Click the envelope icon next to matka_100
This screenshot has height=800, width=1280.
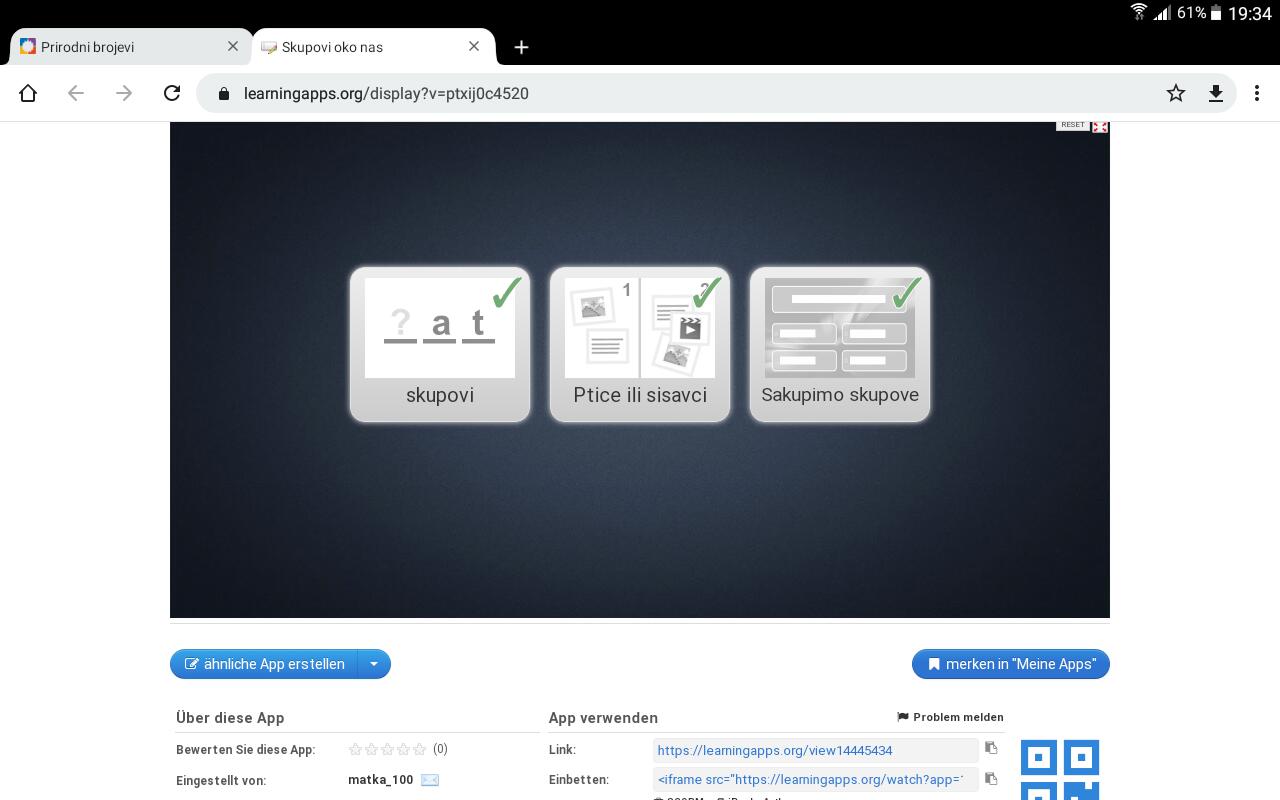coord(430,780)
